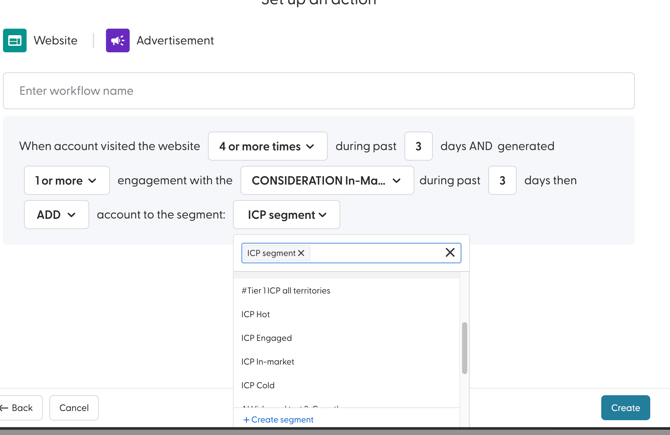Open the '4 or more times' dropdown
Viewport: 670px width, 435px height.
point(267,146)
